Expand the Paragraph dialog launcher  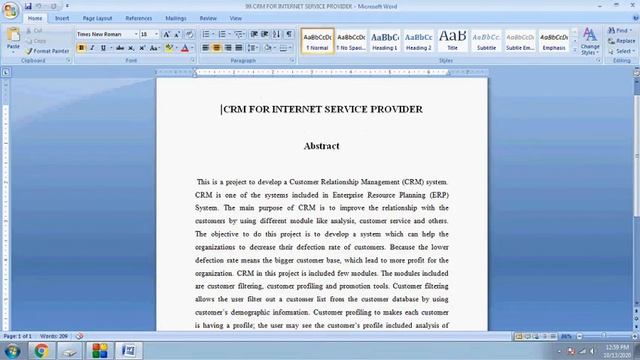292,60
